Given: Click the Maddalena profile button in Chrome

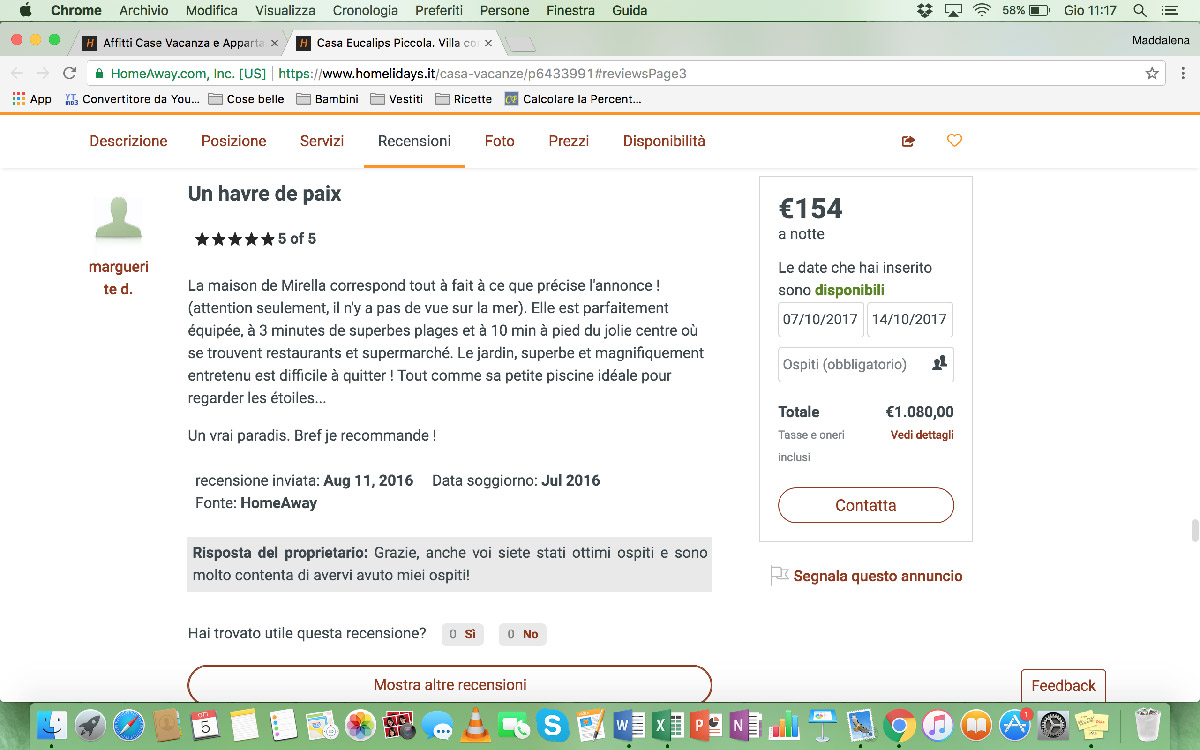Looking at the screenshot, I should [x=1161, y=41].
